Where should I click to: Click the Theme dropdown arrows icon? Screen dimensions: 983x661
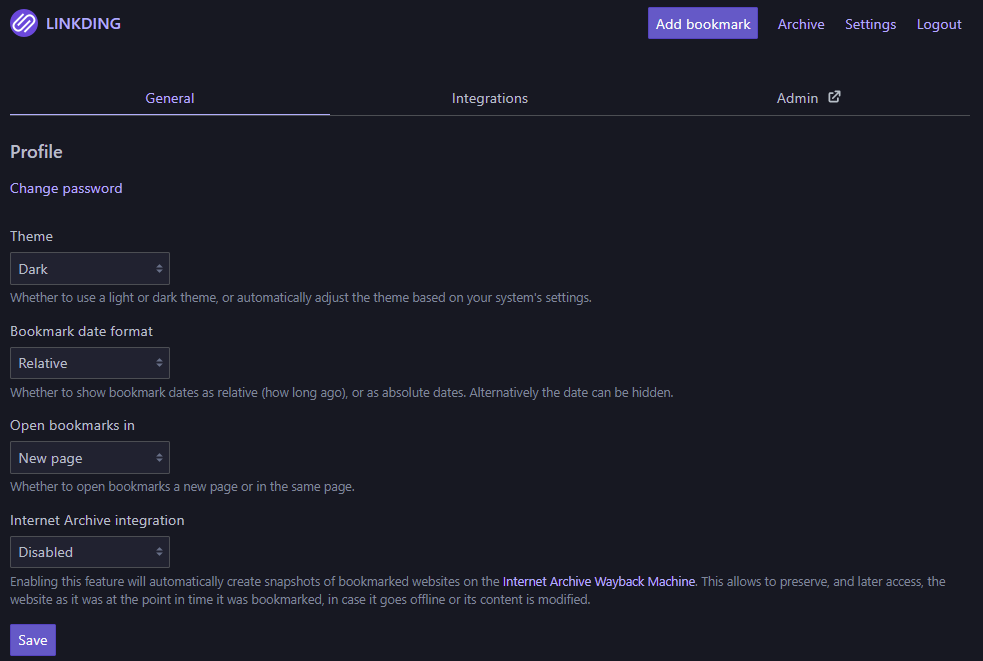(x=159, y=268)
